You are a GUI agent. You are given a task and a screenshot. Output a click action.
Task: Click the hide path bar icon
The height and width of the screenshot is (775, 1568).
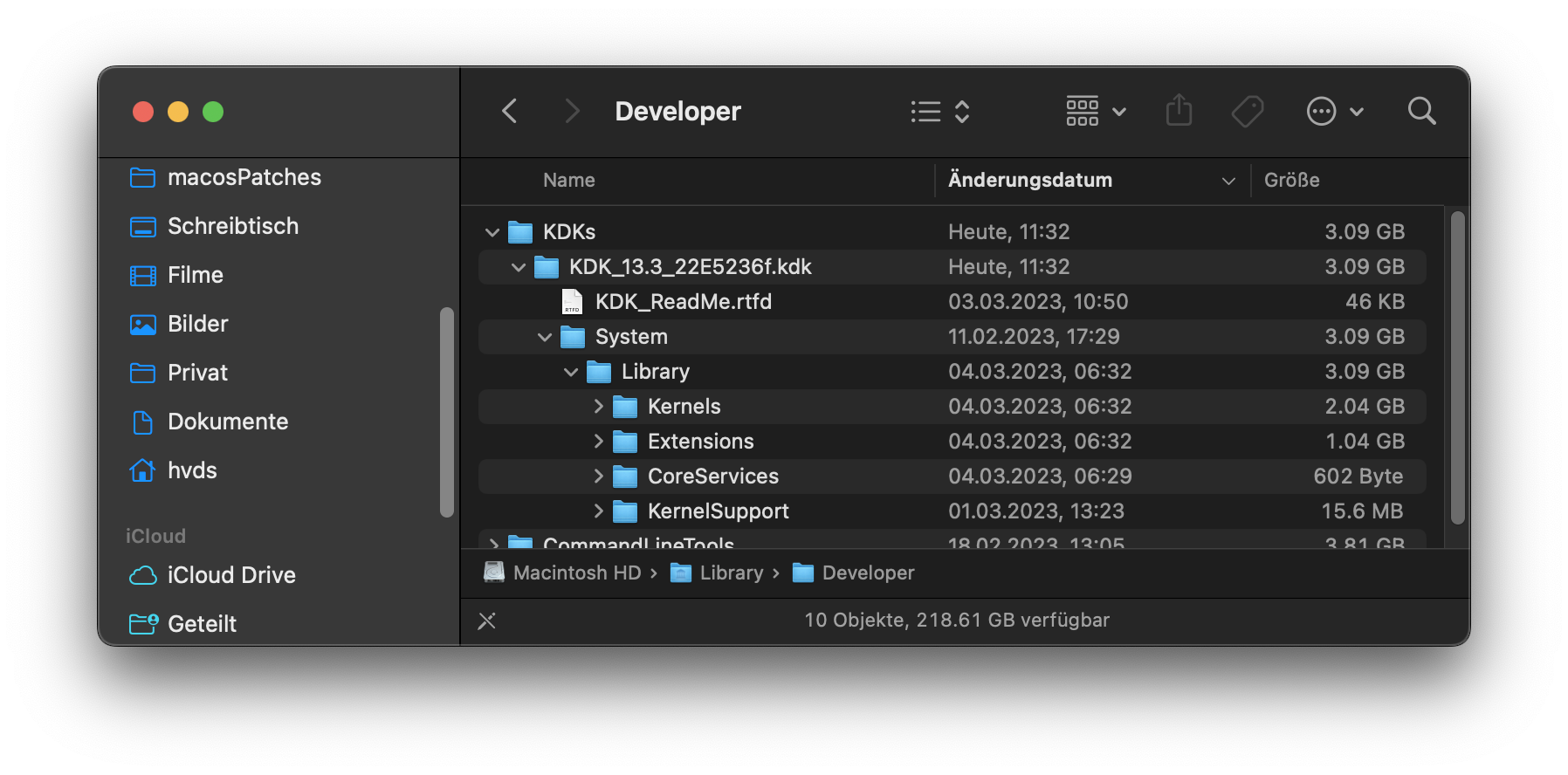487,621
